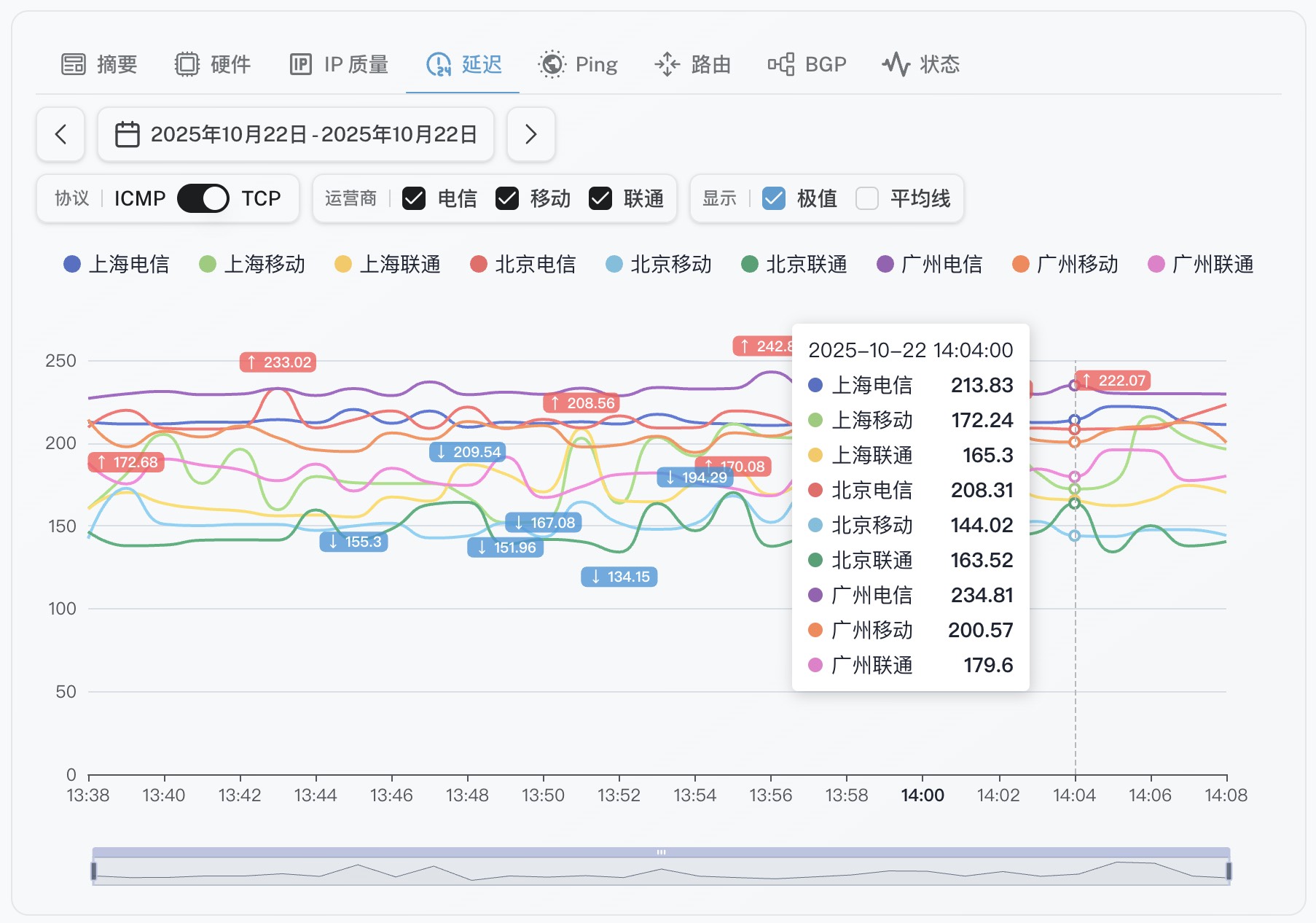1316x923 pixels.
Task: Hide the 上海电信 series in legend
Action: pos(117,264)
